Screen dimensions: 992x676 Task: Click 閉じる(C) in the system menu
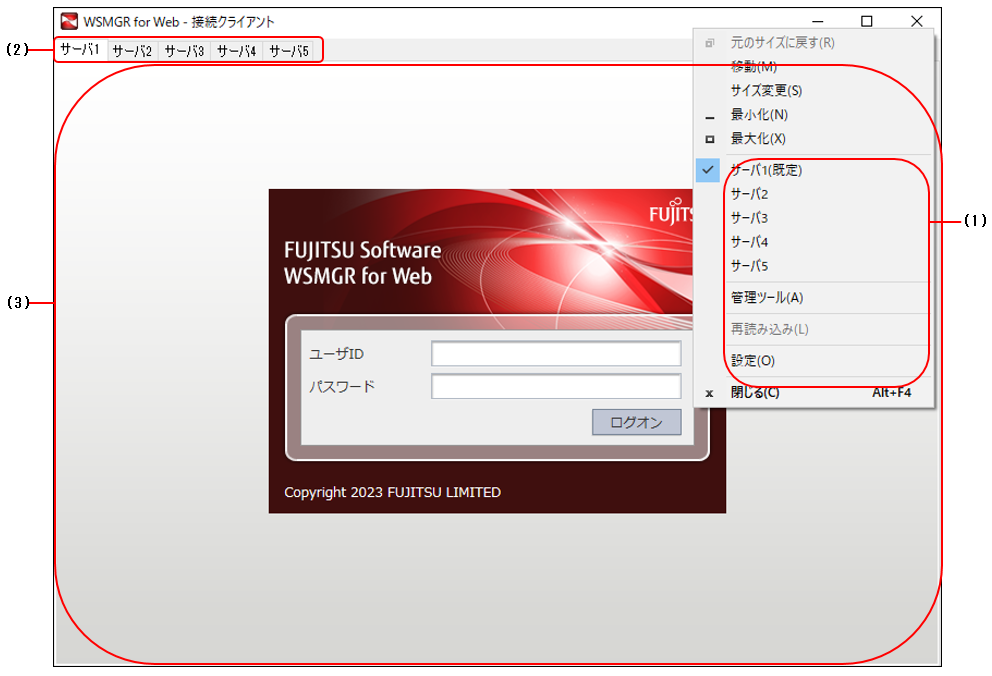tap(755, 393)
